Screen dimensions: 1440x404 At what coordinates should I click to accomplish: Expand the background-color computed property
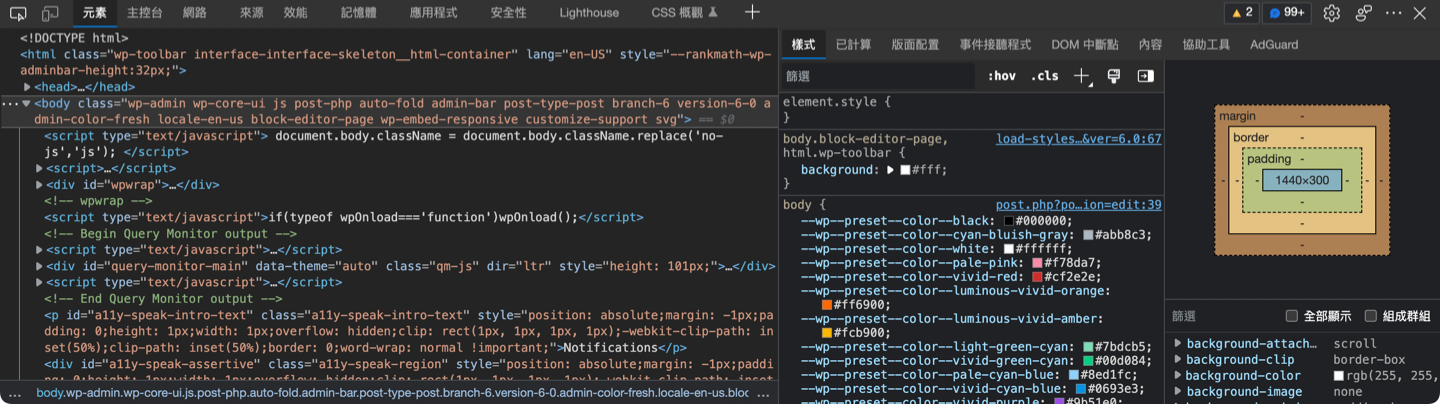(1178, 376)
